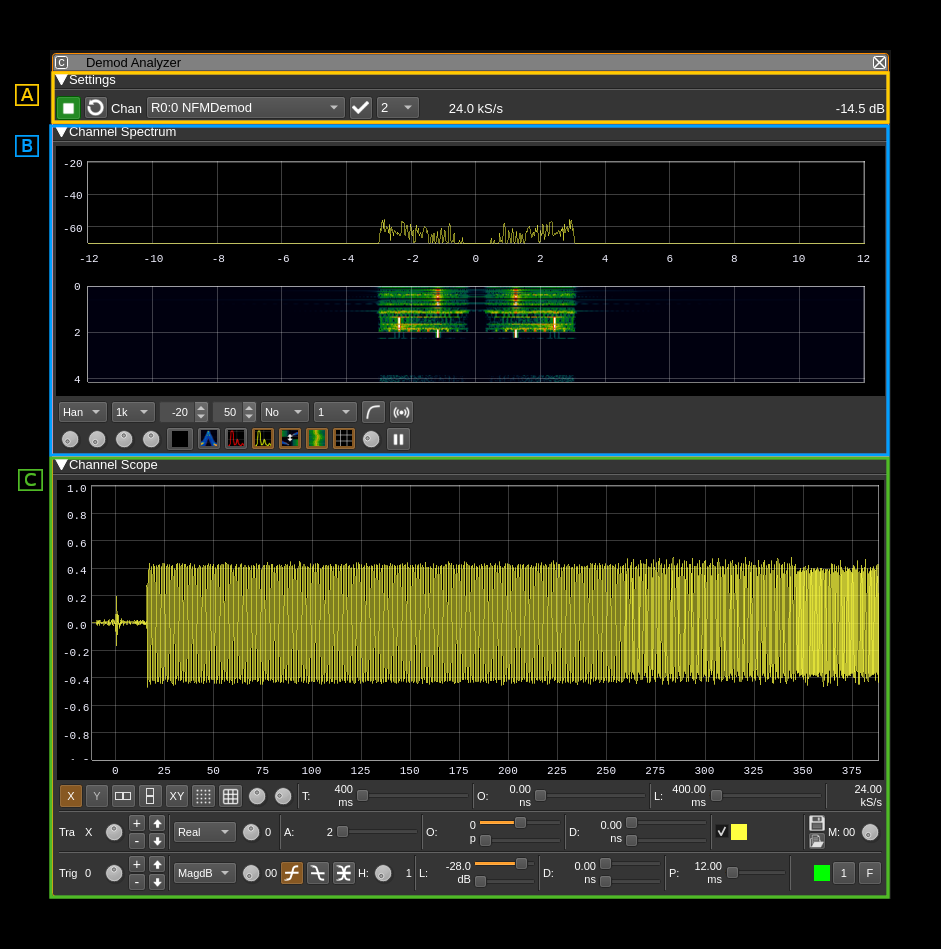Open the green trigger color swatch

click(822, 873)
